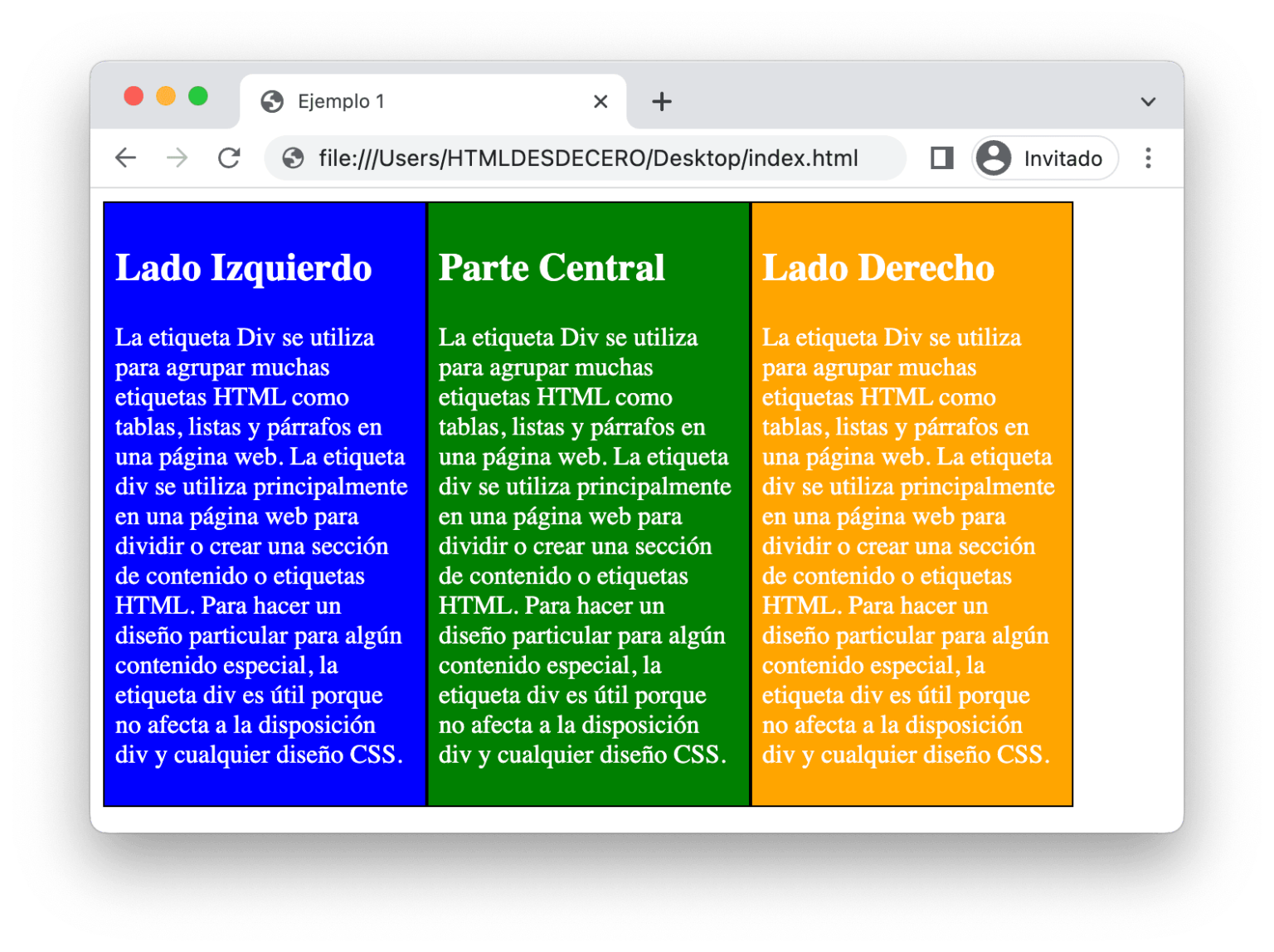1274x952 pixels.
Task: Open the Invitado profile button
Action: (1044, 158)
